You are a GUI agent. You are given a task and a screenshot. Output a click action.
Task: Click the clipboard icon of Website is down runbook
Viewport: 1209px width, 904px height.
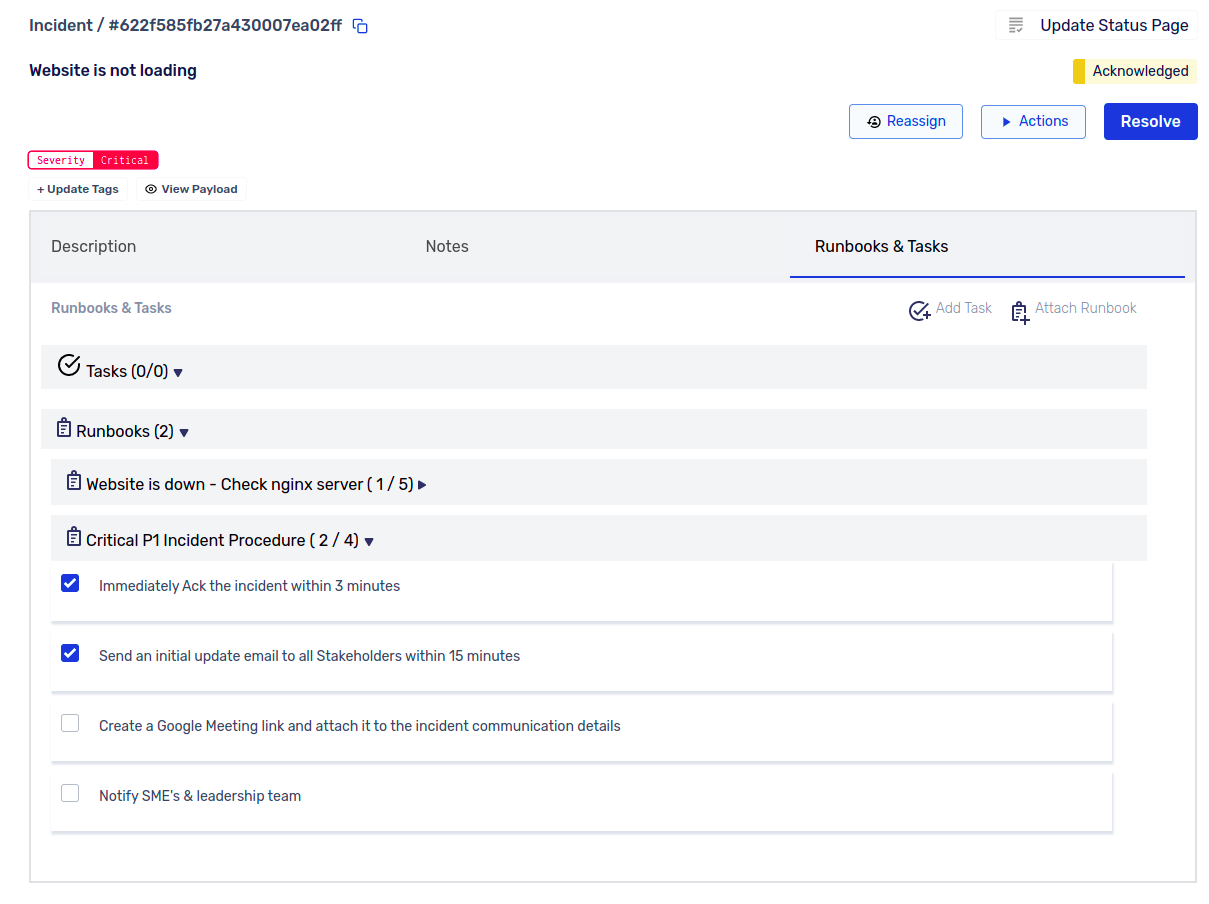[74, 481]
